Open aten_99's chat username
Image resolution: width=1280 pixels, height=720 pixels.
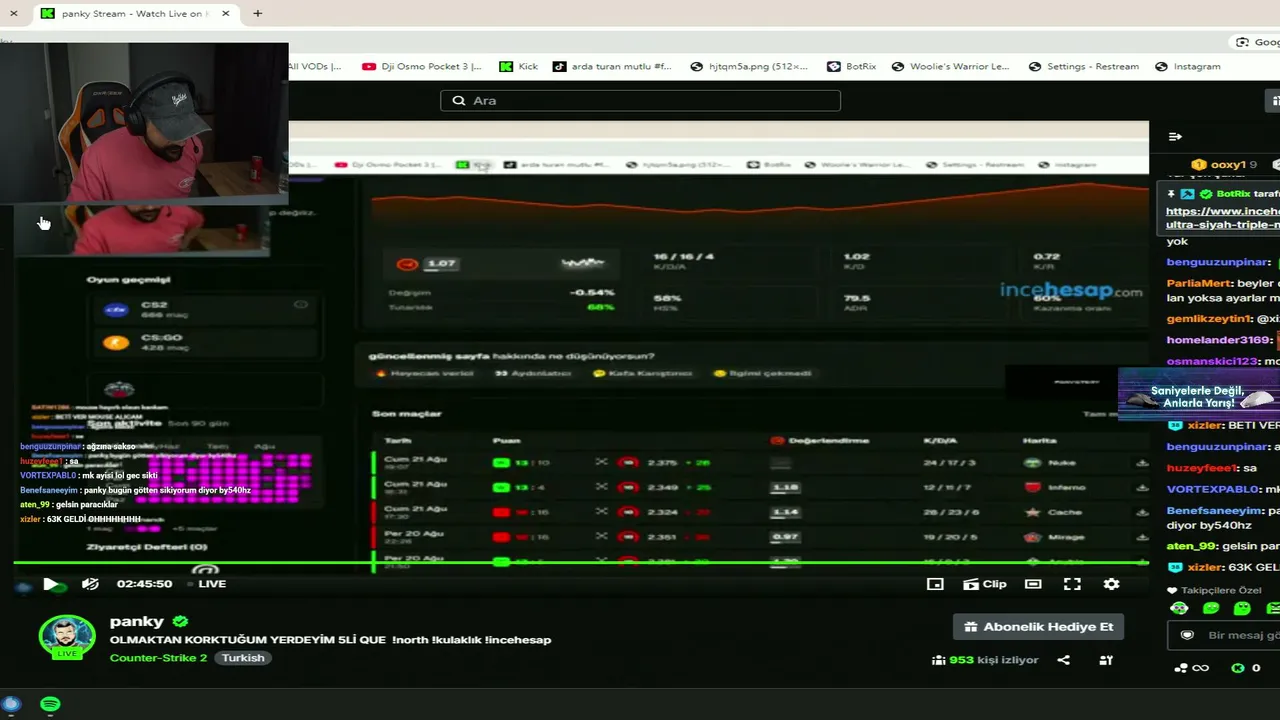(1191, 546)
